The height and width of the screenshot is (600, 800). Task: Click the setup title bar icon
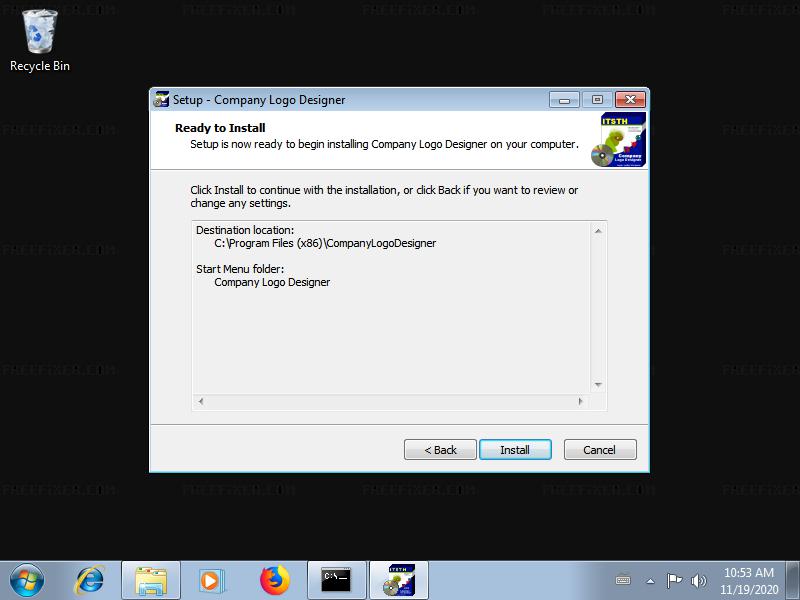click(x=161, y=99)
